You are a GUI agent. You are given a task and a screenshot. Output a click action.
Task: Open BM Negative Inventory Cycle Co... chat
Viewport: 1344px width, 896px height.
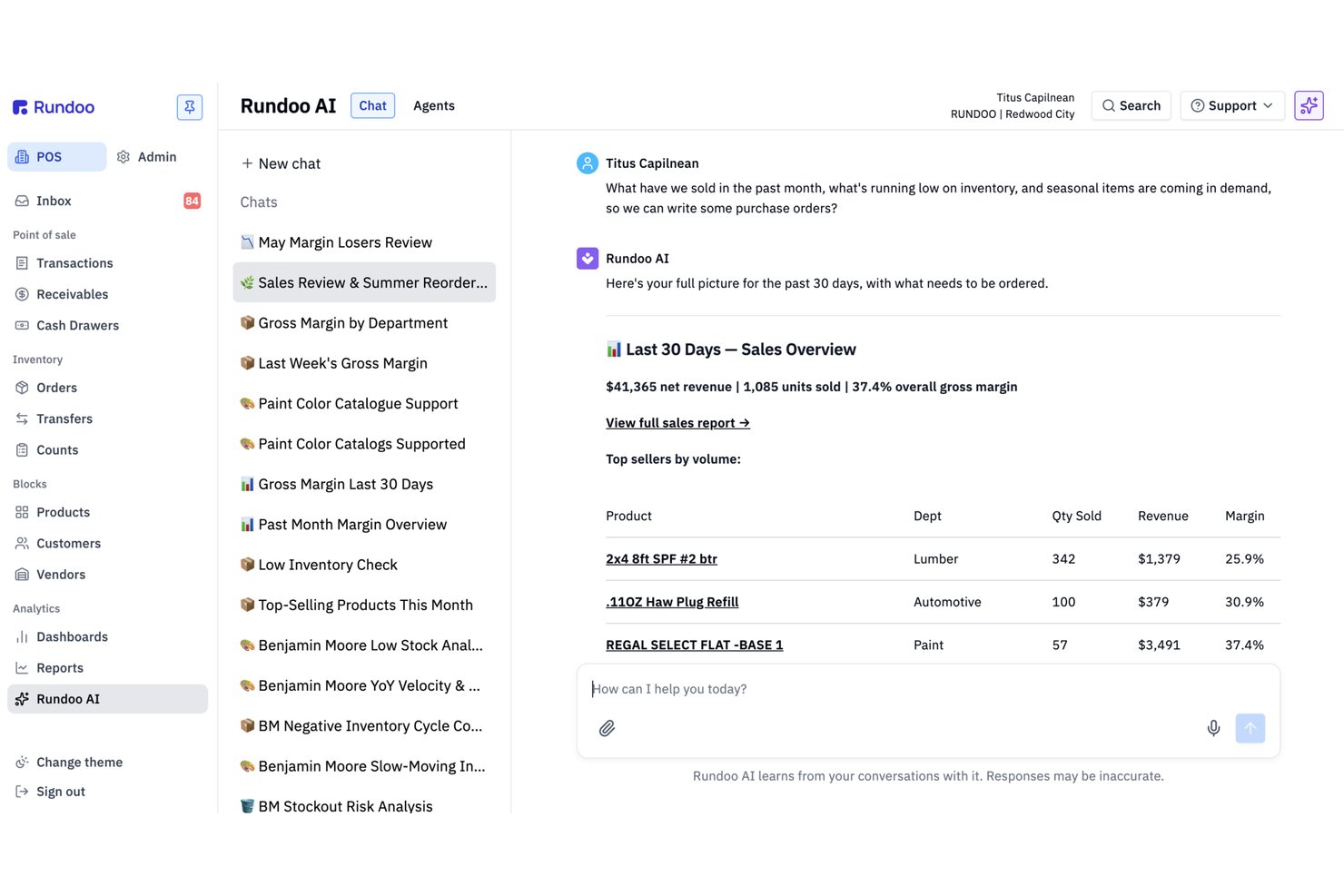pyautogui.click(x=364, y=726)
